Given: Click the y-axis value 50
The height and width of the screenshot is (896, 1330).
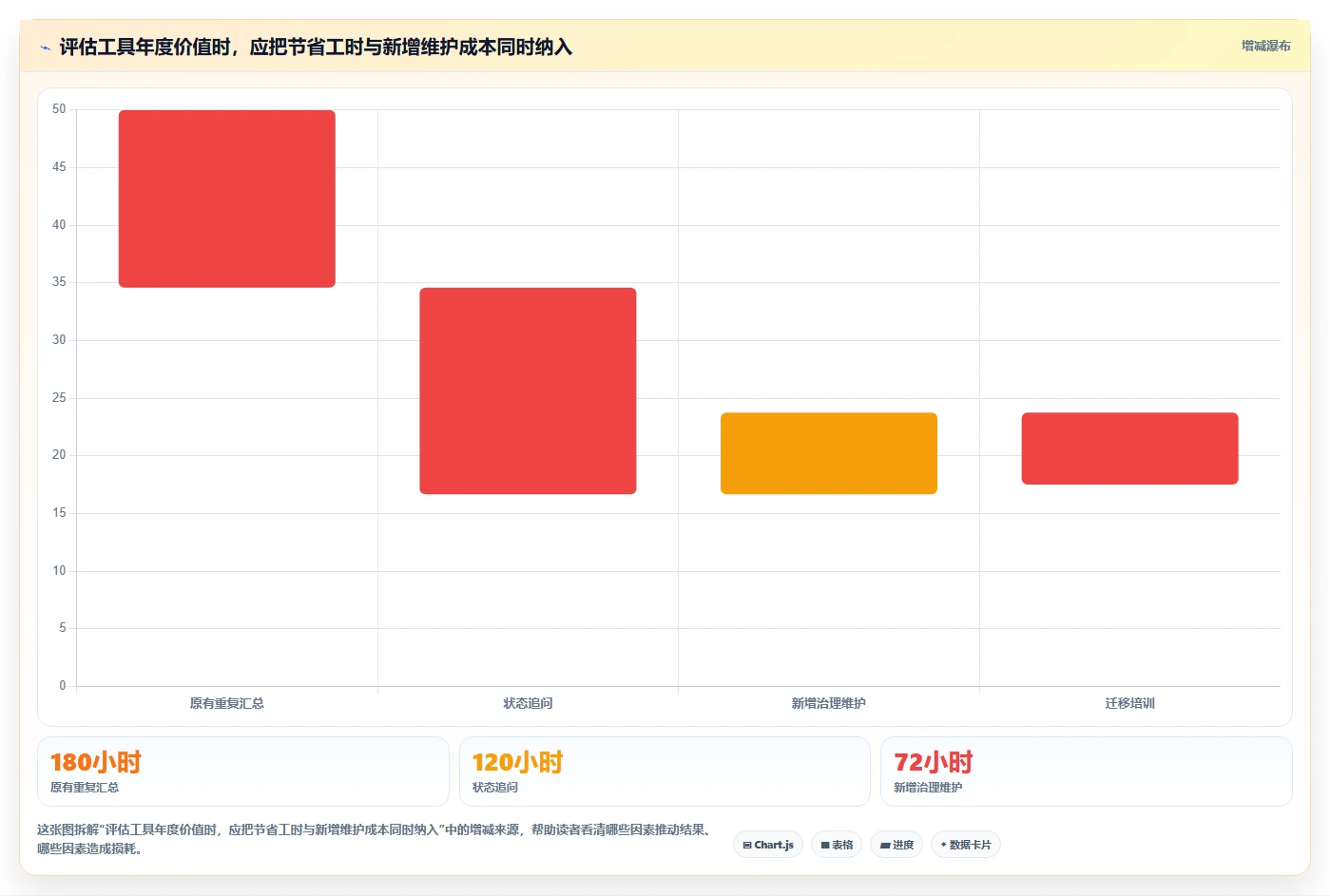Looking at the screenshot, I should pos(59,109).
